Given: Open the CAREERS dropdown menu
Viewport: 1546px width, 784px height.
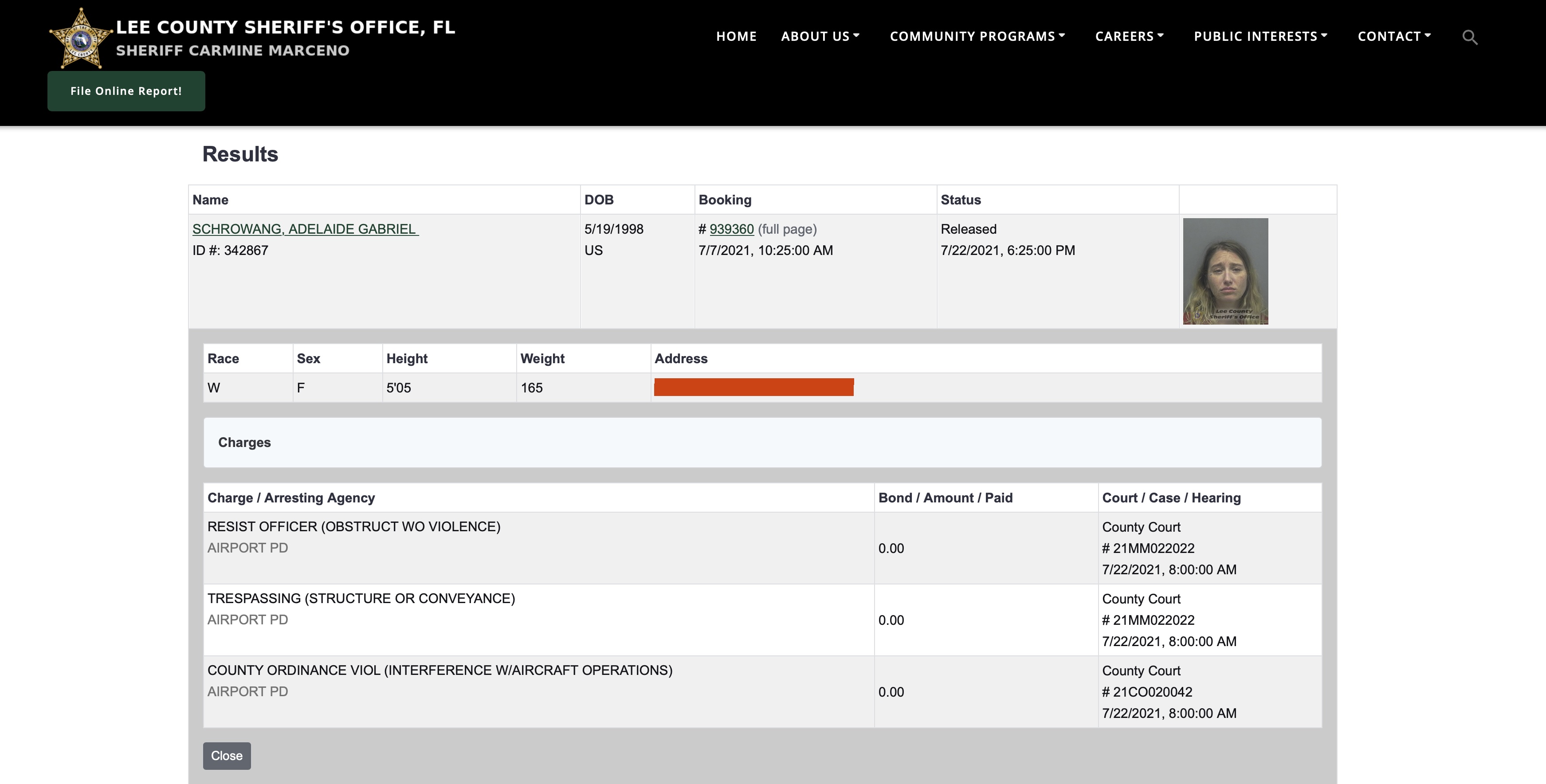Looking at the screenshot, I should point(1129,36).
